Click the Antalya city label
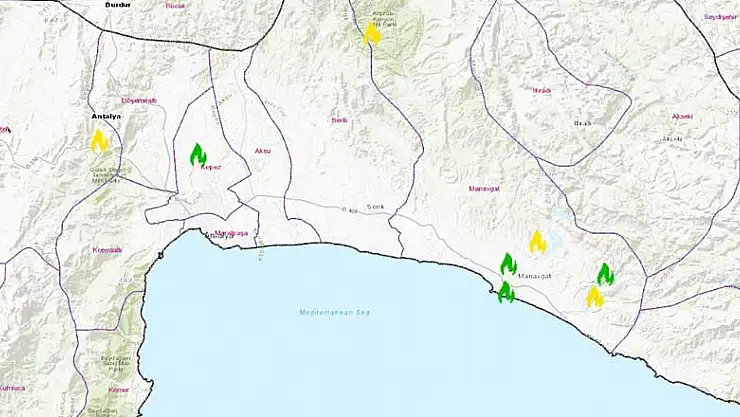Viewport: 740px width, 417px height. pos(105,117)
